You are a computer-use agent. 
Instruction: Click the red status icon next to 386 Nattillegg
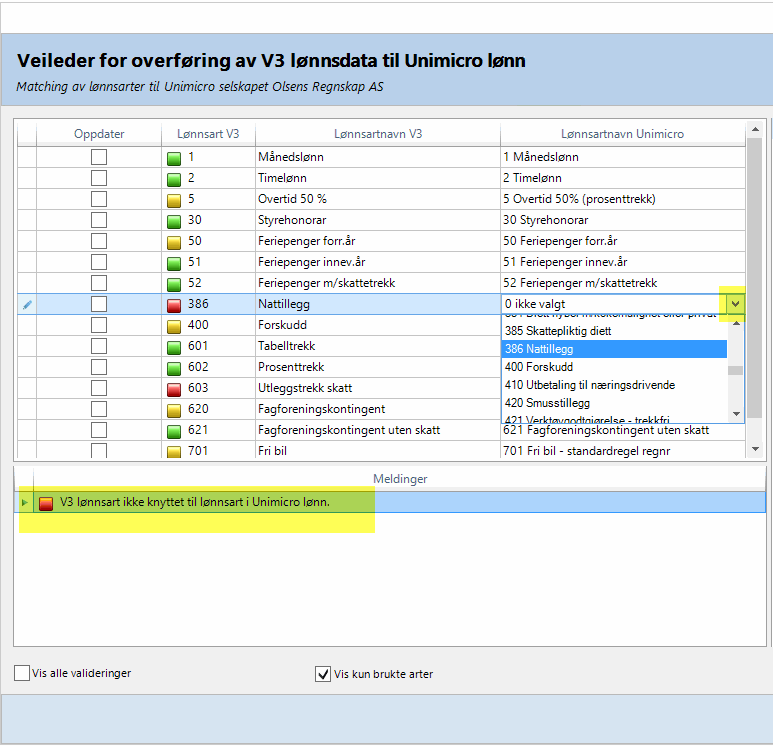(x=174, y=304)
